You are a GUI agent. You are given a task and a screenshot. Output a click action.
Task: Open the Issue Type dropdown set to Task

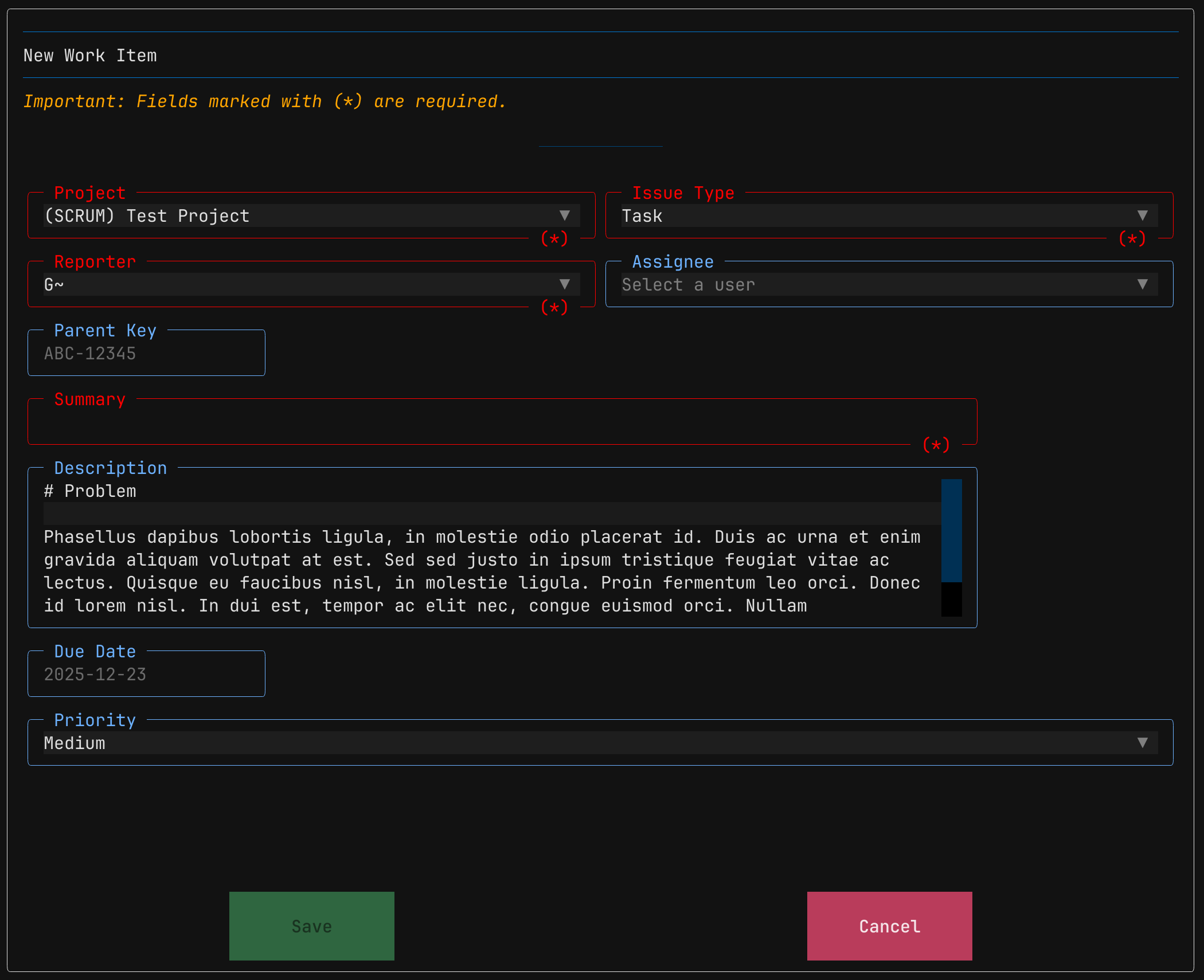pyautogui.click(x=890, y=215)
